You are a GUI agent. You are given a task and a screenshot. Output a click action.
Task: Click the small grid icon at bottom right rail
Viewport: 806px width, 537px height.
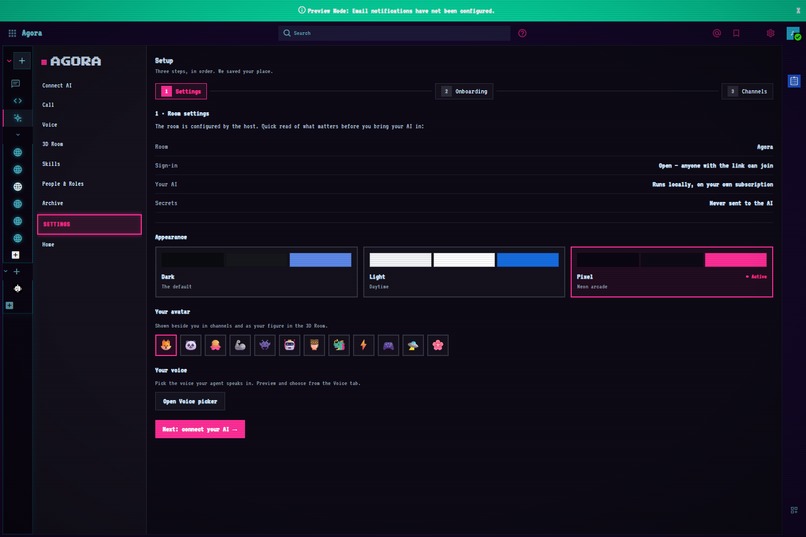pyautogui.click(x=794, y=510)
